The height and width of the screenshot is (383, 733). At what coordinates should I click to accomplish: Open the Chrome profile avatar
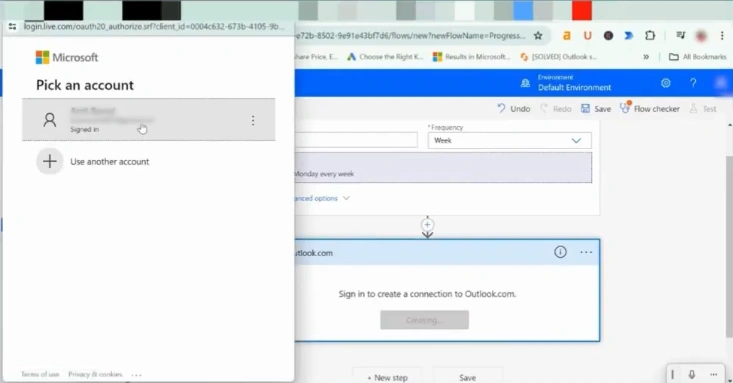(x=701, y=36)
